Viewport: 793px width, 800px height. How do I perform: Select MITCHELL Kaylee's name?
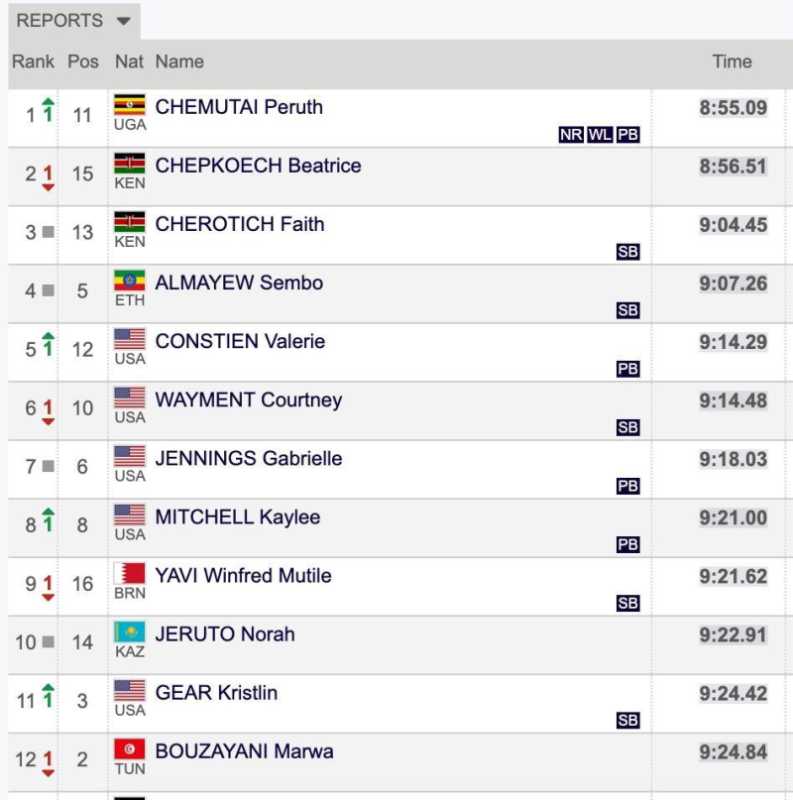click(237, 517)
